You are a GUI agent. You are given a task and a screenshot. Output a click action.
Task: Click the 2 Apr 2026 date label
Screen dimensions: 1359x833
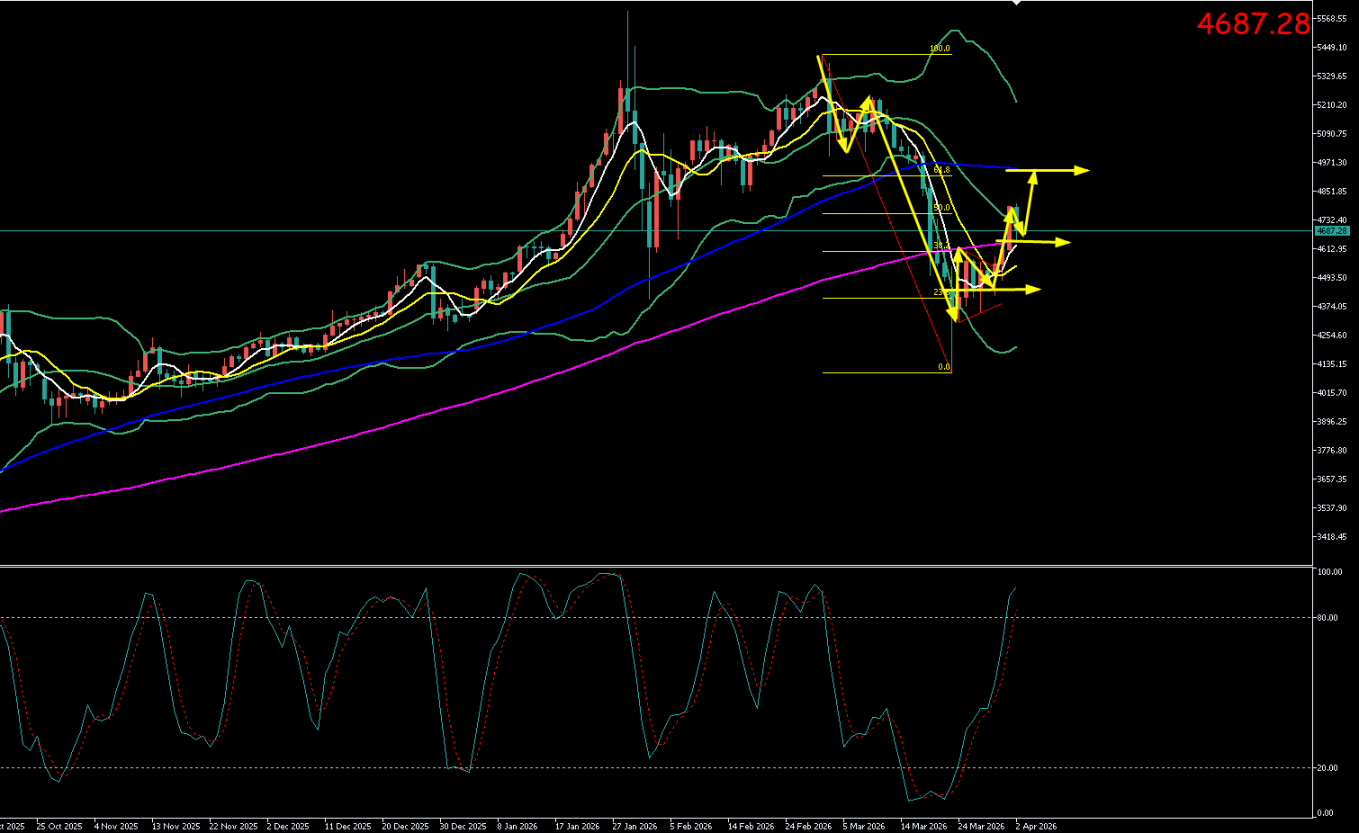coord(1037,827)
